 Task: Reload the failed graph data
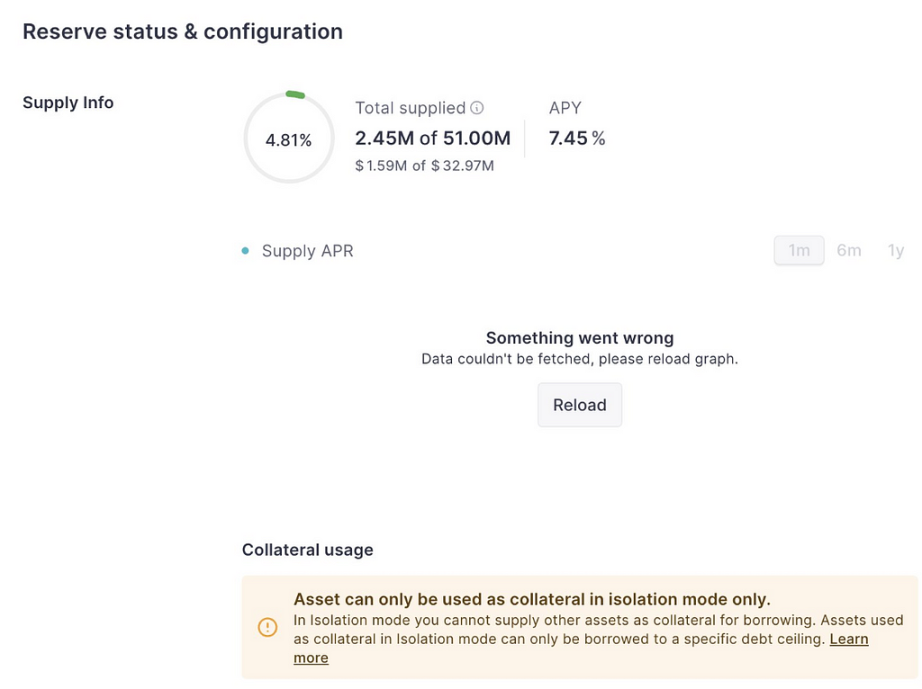click(x=579, y=405)
